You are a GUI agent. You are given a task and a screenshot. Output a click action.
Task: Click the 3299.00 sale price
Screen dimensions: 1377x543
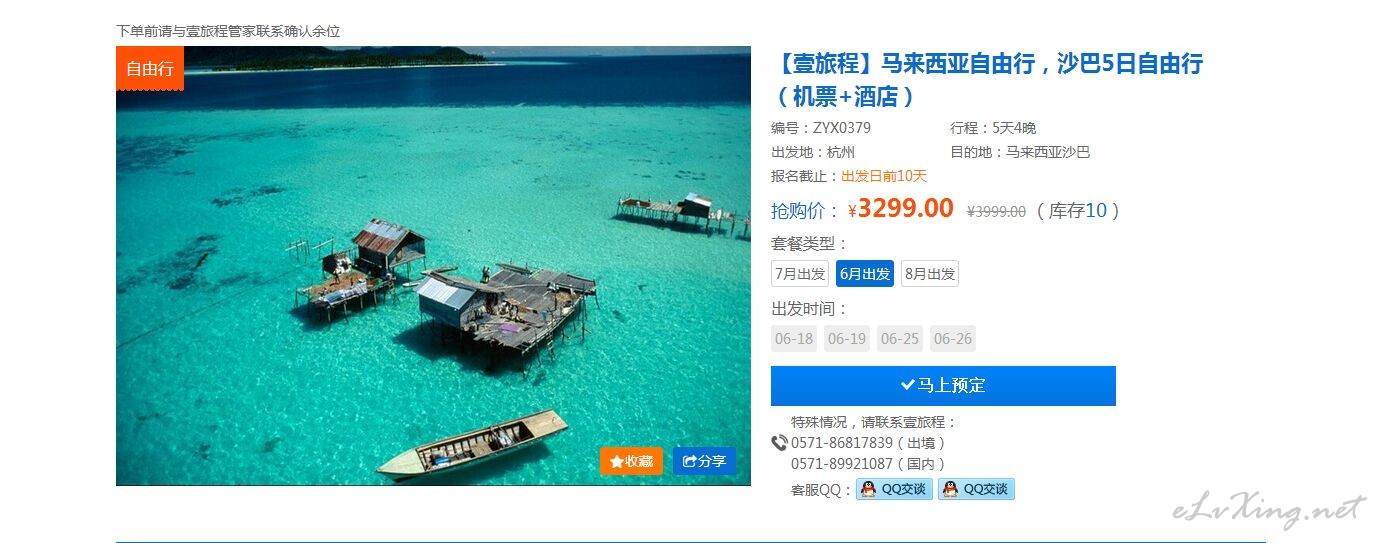point(905,208)
